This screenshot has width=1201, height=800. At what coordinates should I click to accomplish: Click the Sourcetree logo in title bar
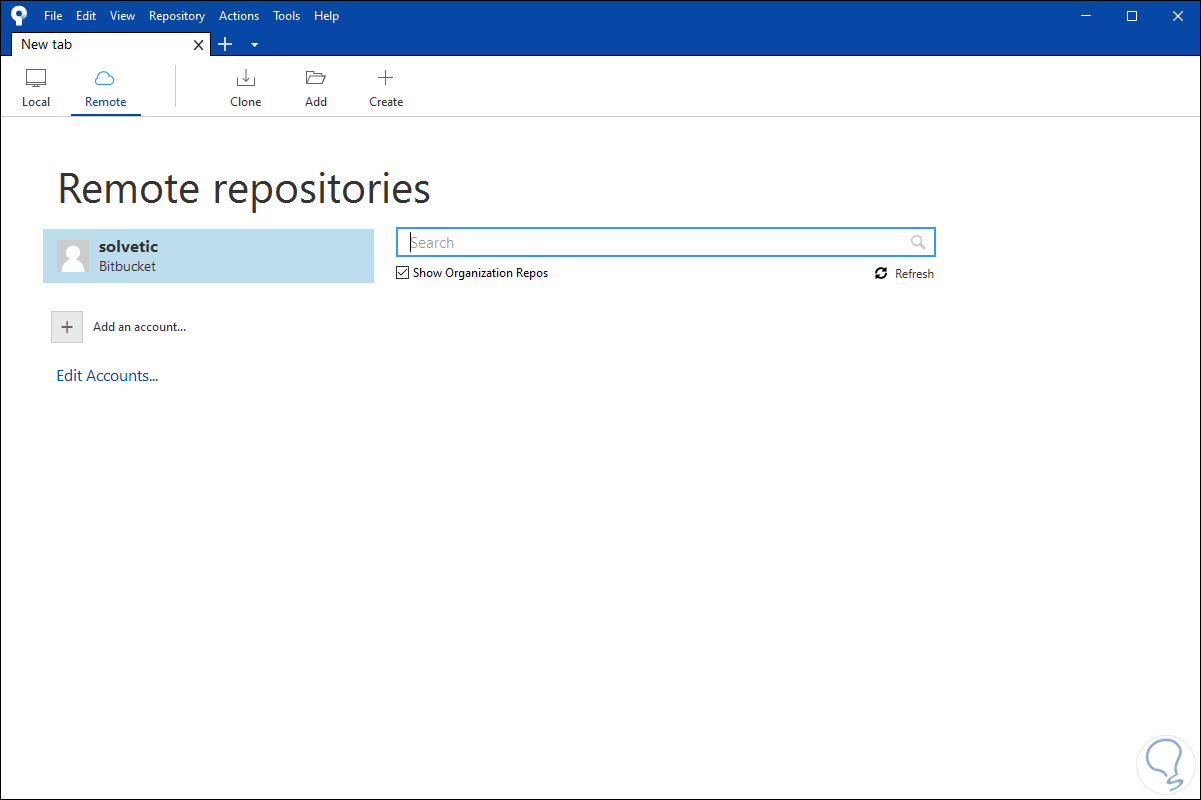[x=19, y=16]
